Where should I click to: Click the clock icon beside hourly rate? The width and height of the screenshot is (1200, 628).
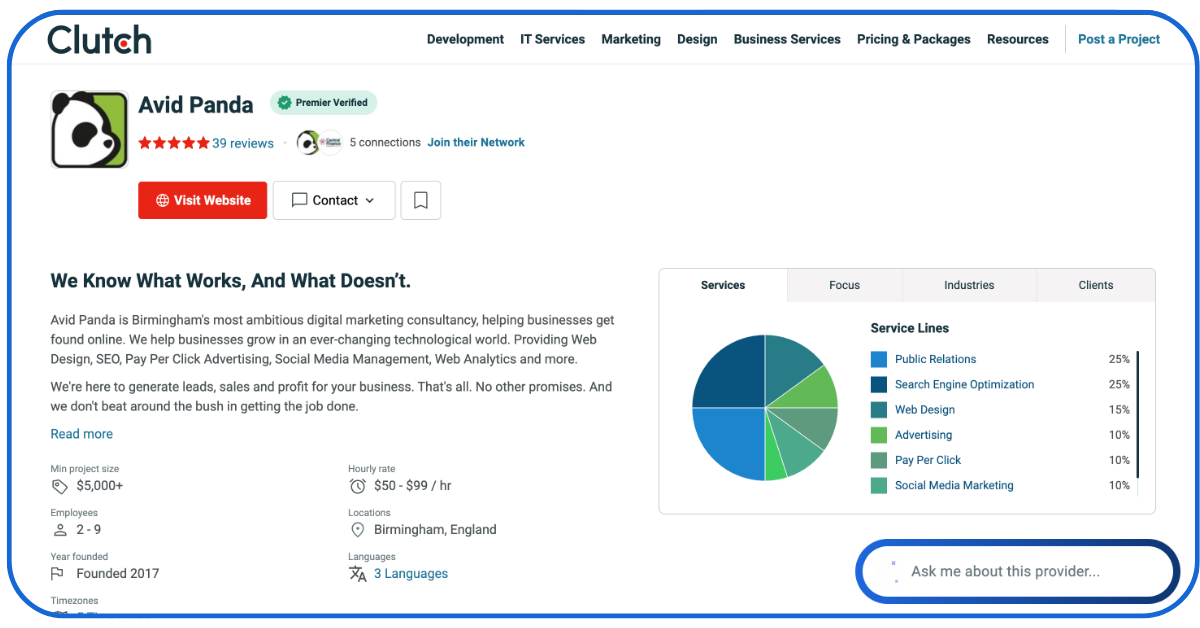[x=358, y=486]
